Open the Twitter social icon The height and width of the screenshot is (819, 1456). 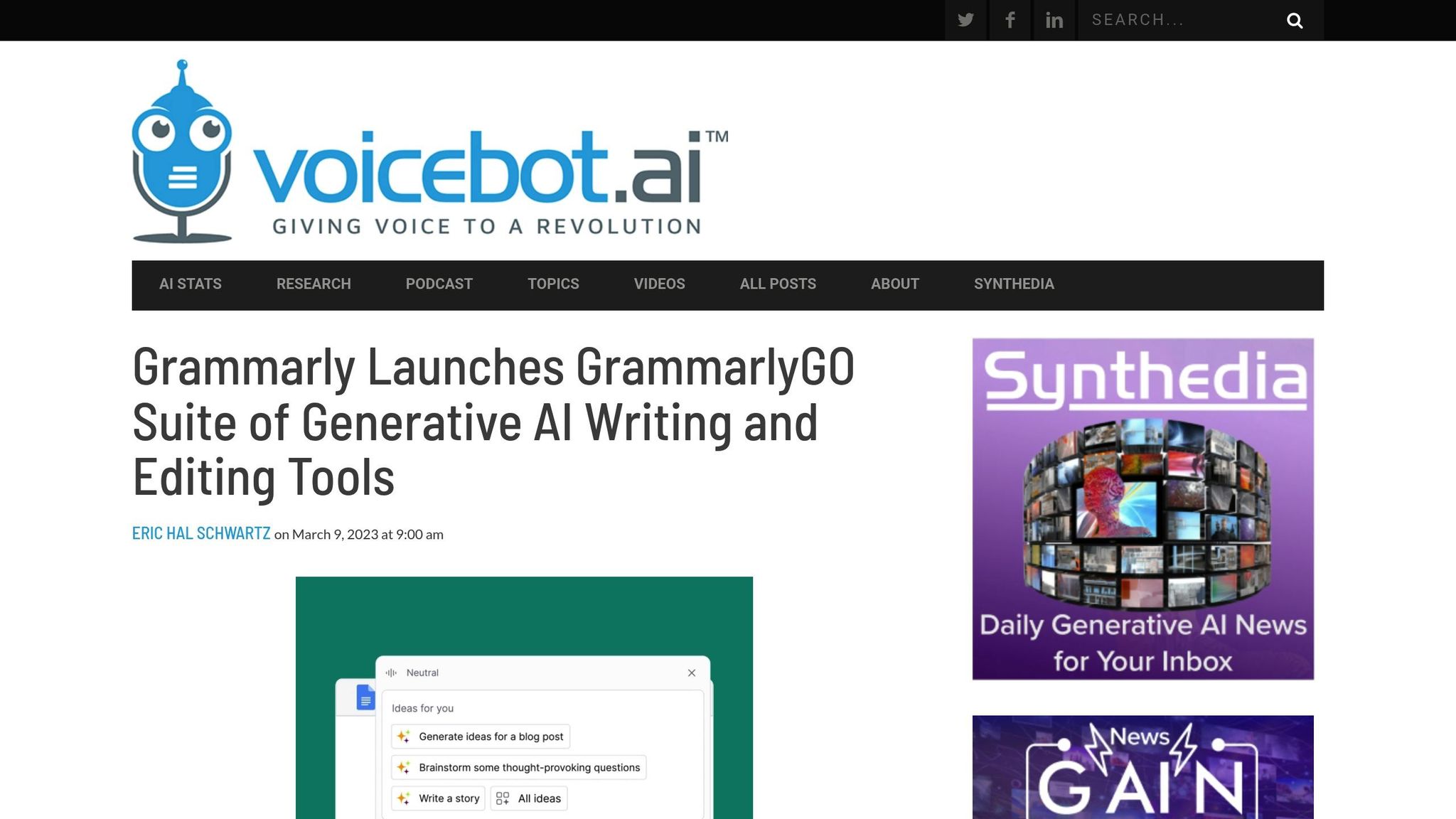click(x=965, y=20)
